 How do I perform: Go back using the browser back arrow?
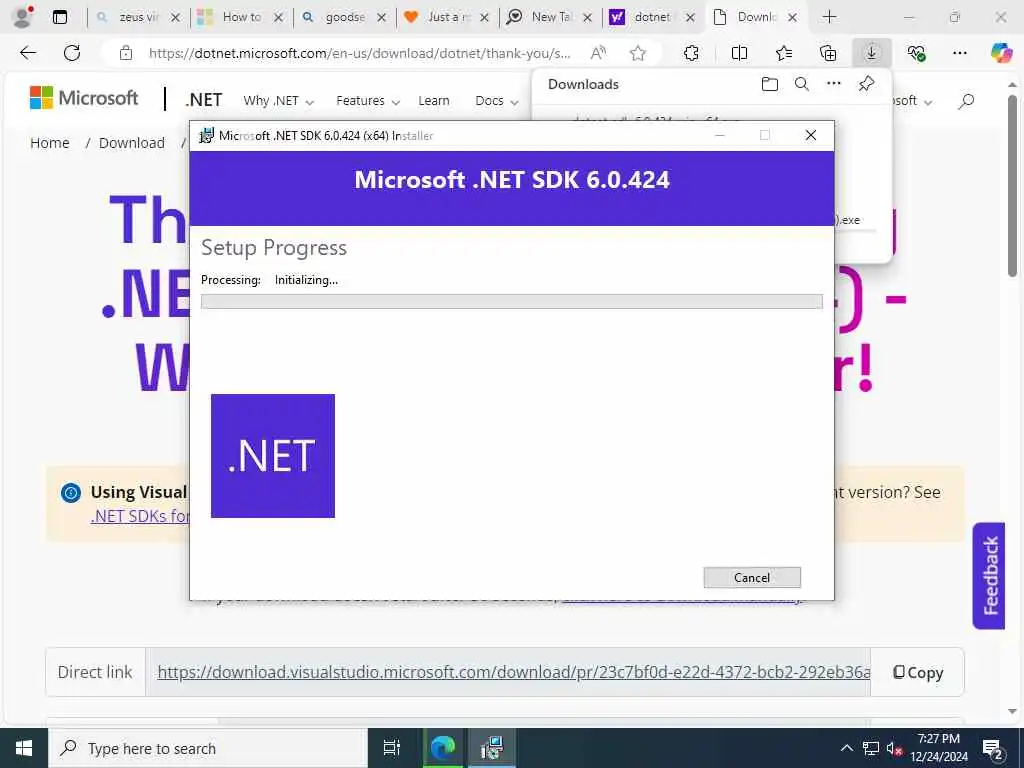(x=28, y=53)
